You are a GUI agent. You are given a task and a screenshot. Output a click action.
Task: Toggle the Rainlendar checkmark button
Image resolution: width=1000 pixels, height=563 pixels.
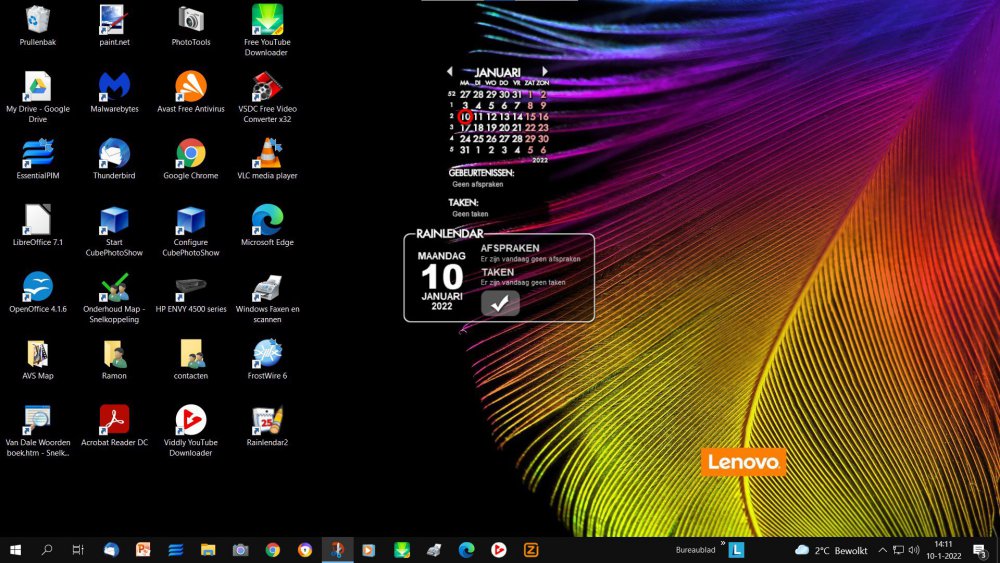click(500, 303)
